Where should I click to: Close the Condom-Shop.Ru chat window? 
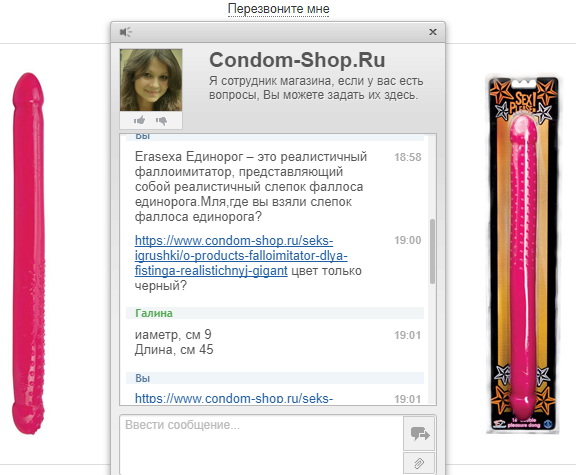[433, 32]
